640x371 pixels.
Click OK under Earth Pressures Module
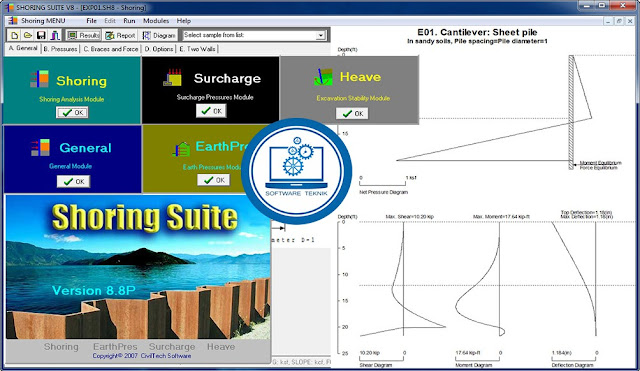click(213, 180)
